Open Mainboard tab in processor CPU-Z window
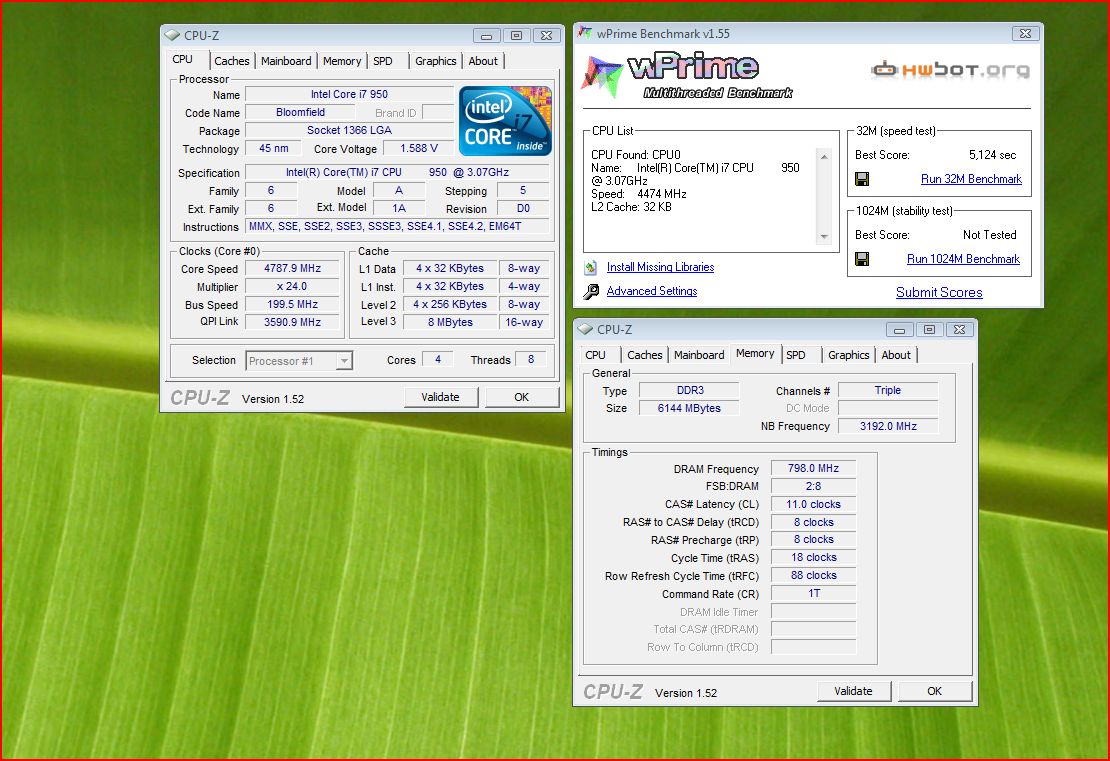The image size is (1110, 761). 286,61
